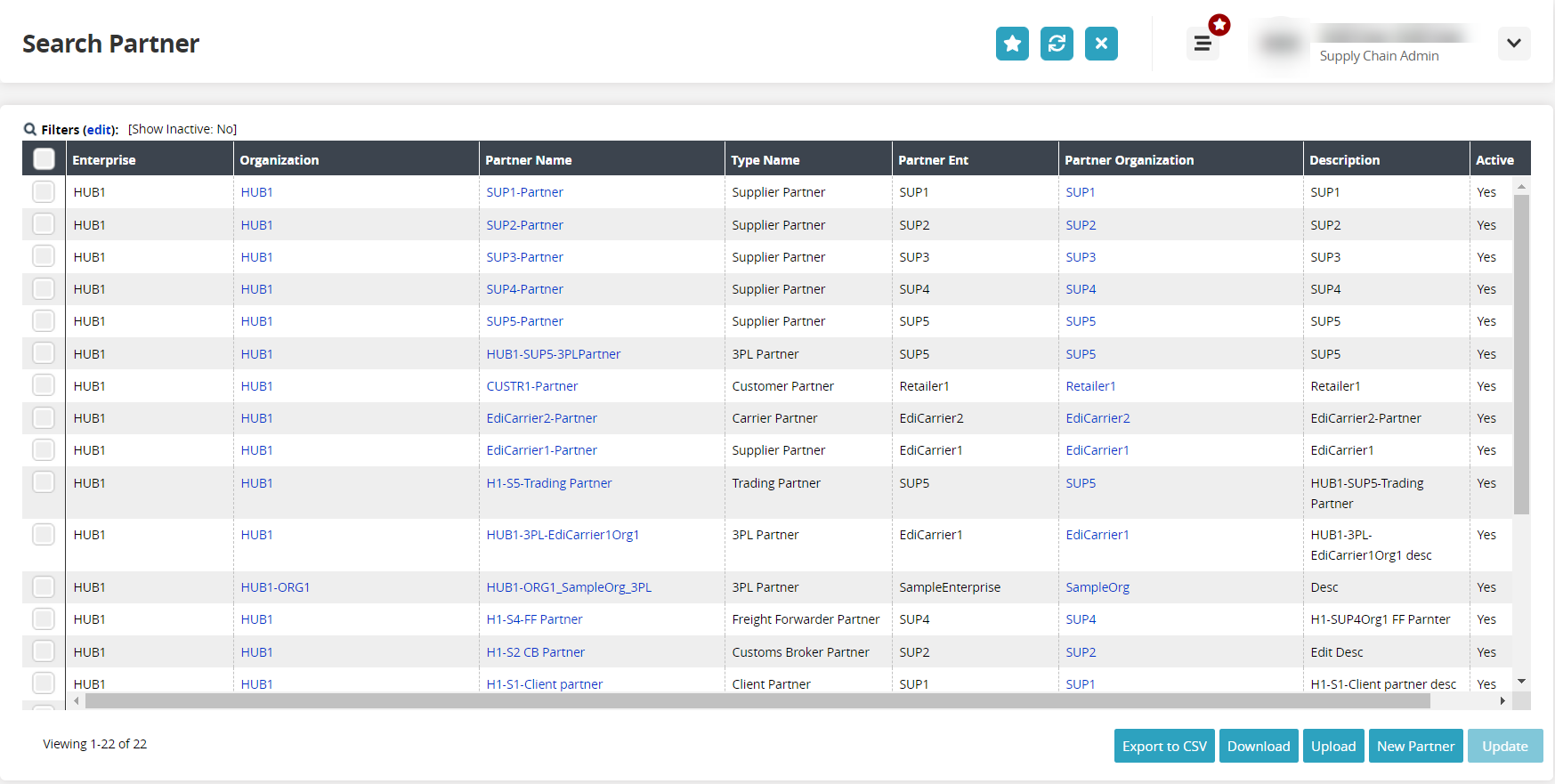Viewport: 1555px width, 784px height.
Task: Open the hamburger menu icon
Action: point(1202,44)
